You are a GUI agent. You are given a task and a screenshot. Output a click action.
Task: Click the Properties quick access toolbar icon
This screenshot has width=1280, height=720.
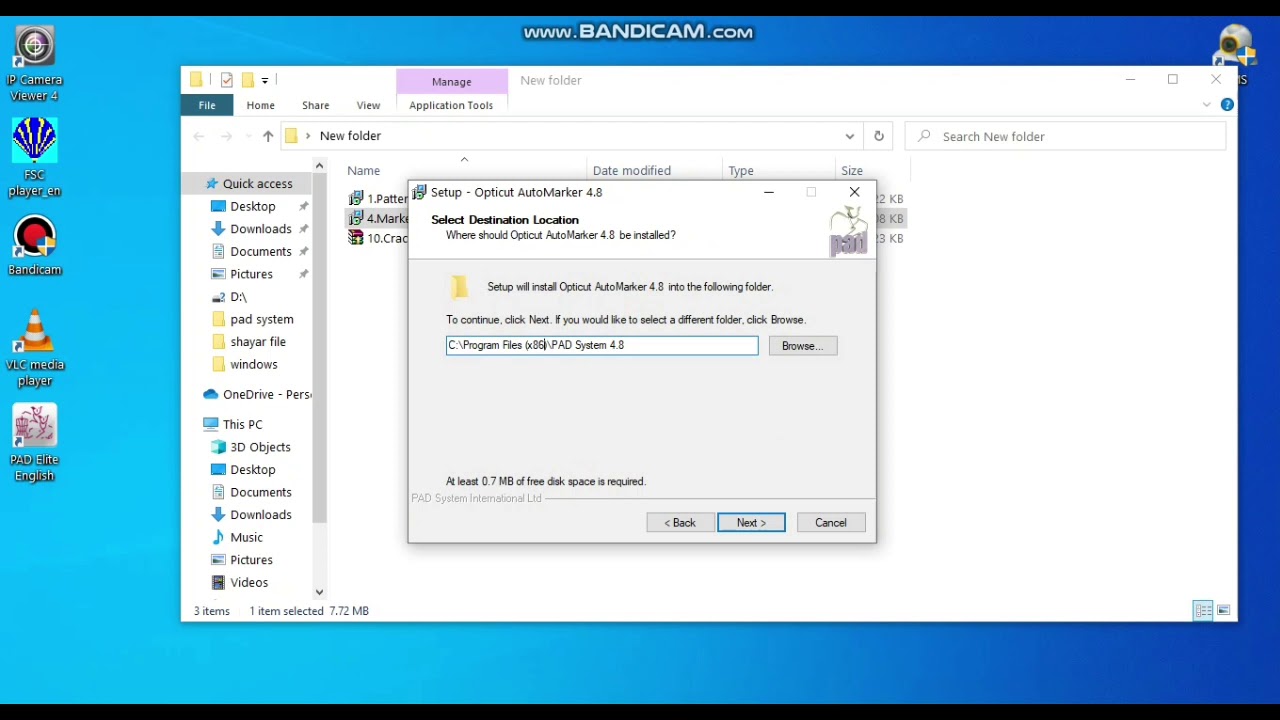pyautogui.click(x=226, y=80)
